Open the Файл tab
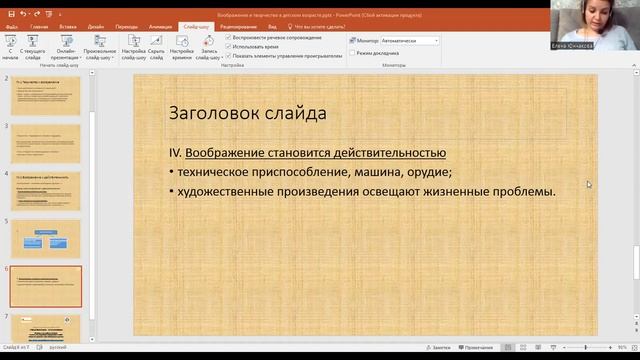The width and height of the screenshot is (640, 360). coord(12,27)
